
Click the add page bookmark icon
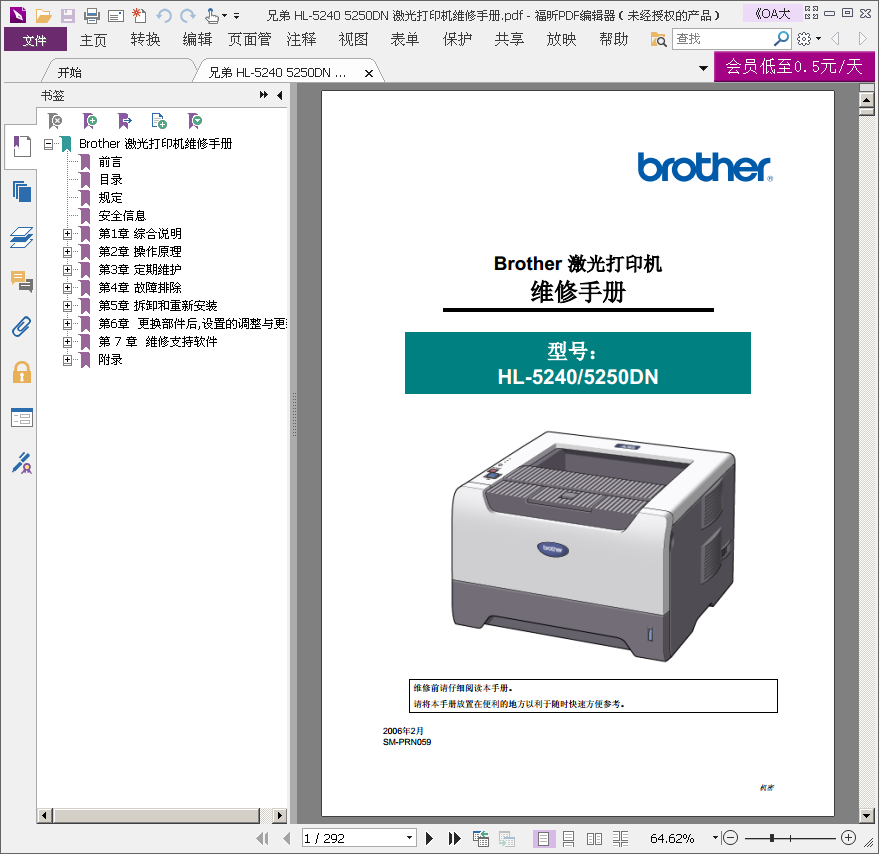click(x=159, y=121)
